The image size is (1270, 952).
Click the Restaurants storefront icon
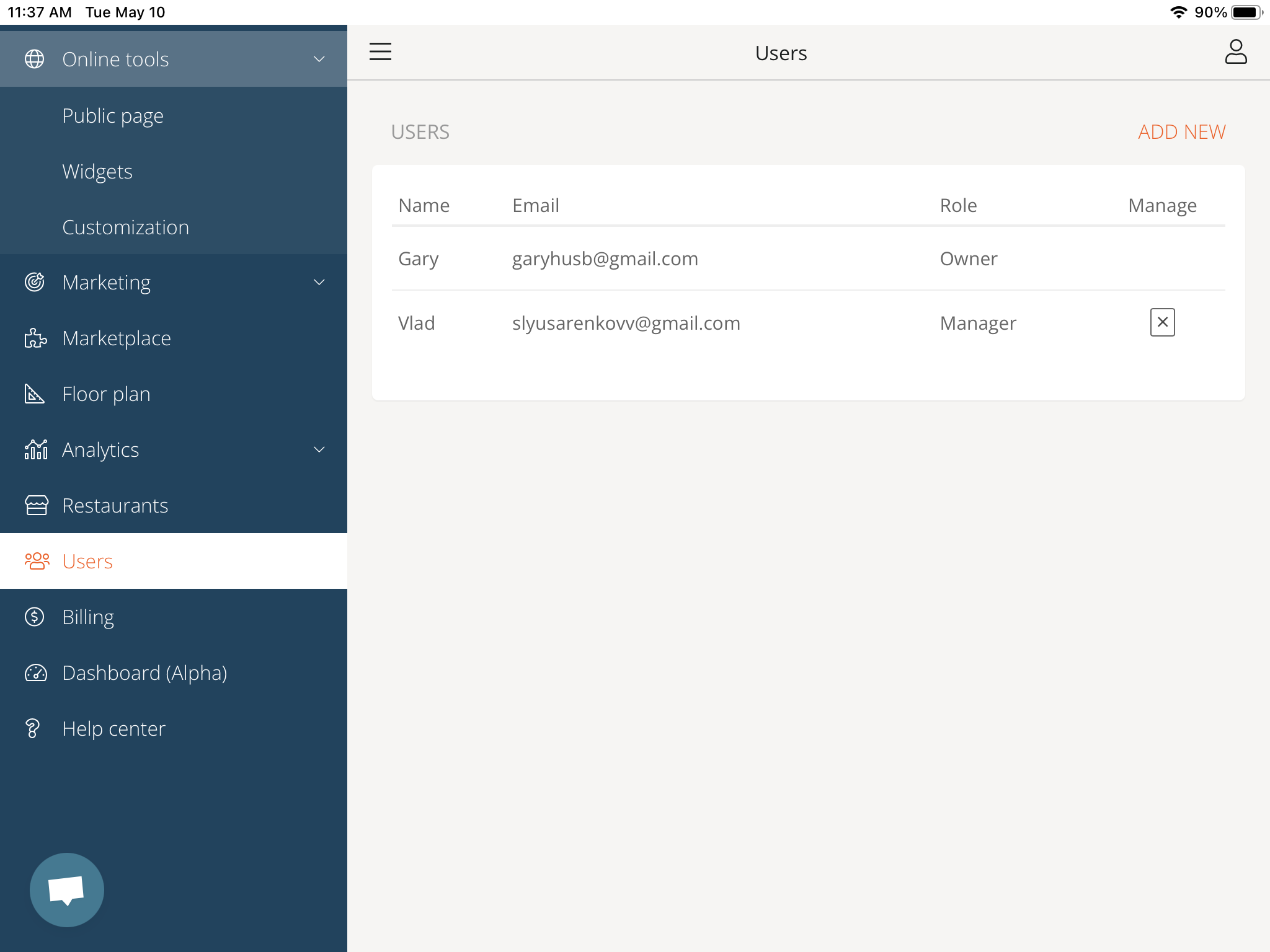36,505
